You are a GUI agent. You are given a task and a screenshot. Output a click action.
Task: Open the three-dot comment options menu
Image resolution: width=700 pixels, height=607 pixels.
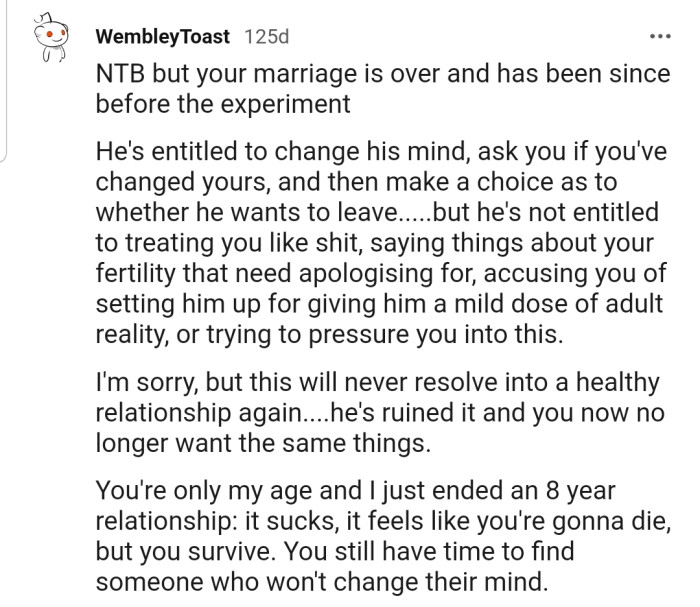[x=660, y=38]
